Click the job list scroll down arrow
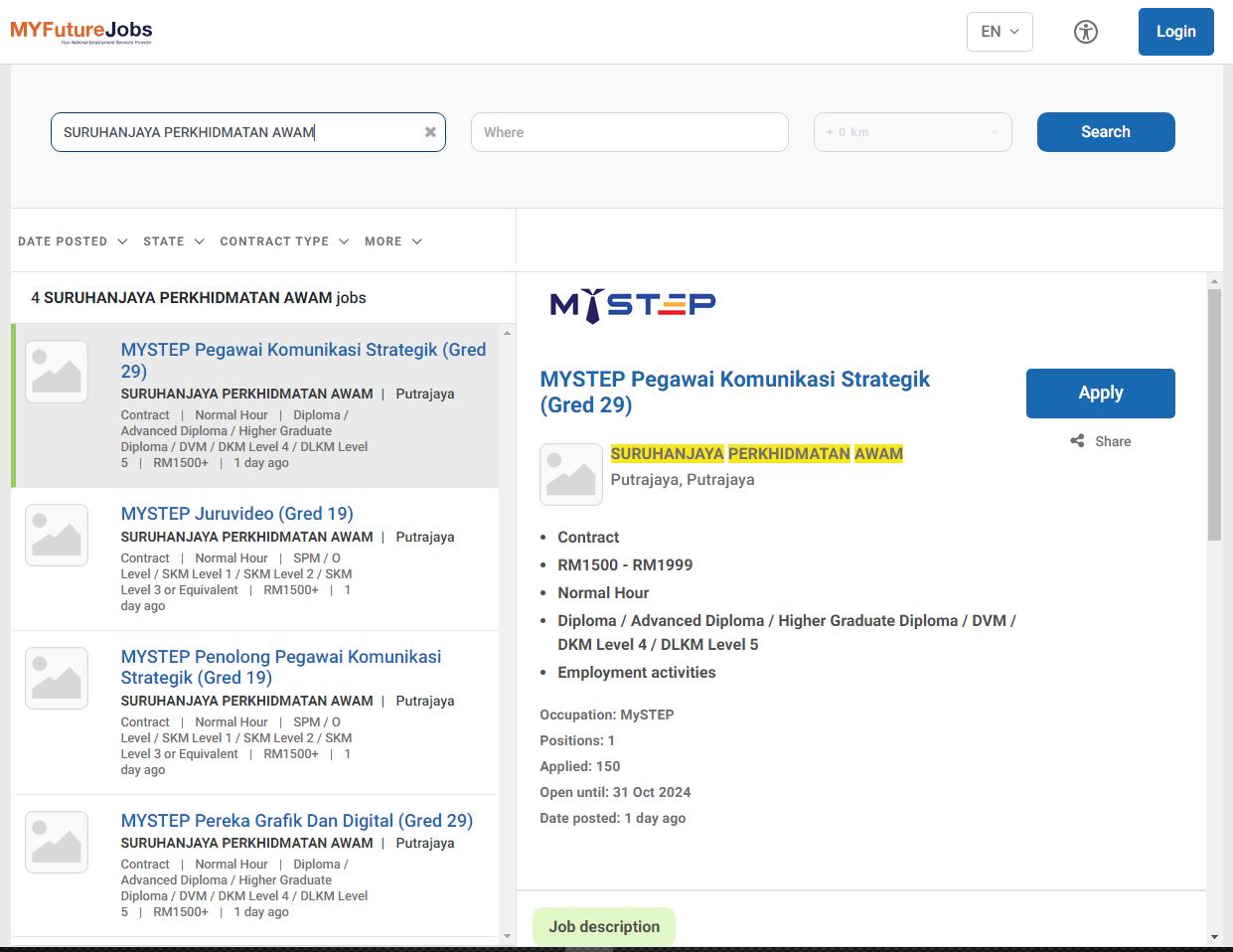Viewport: 1233px width, 952px height. click(x=508, y=936)
